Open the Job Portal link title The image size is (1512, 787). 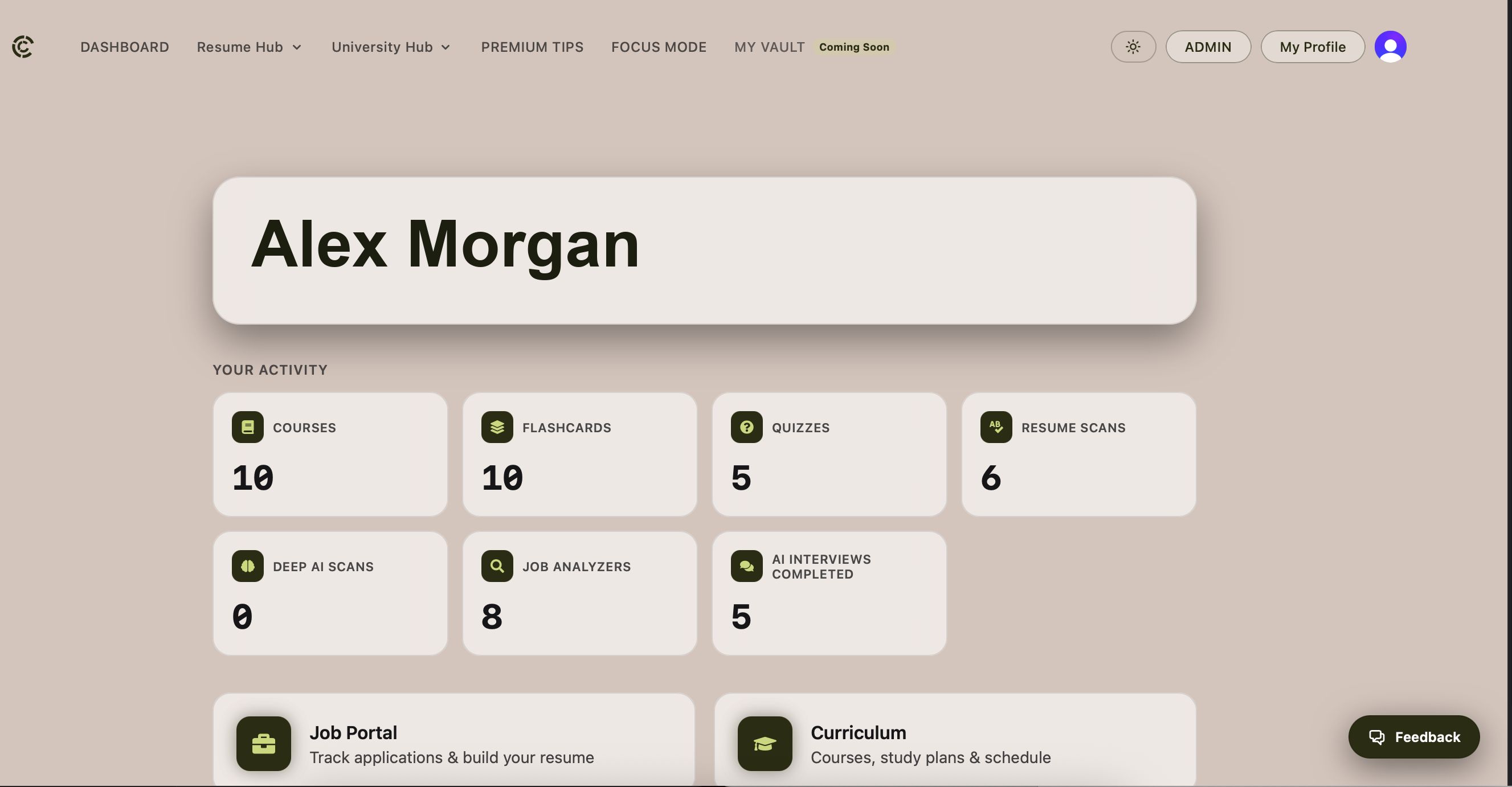[x=353, y=733]
